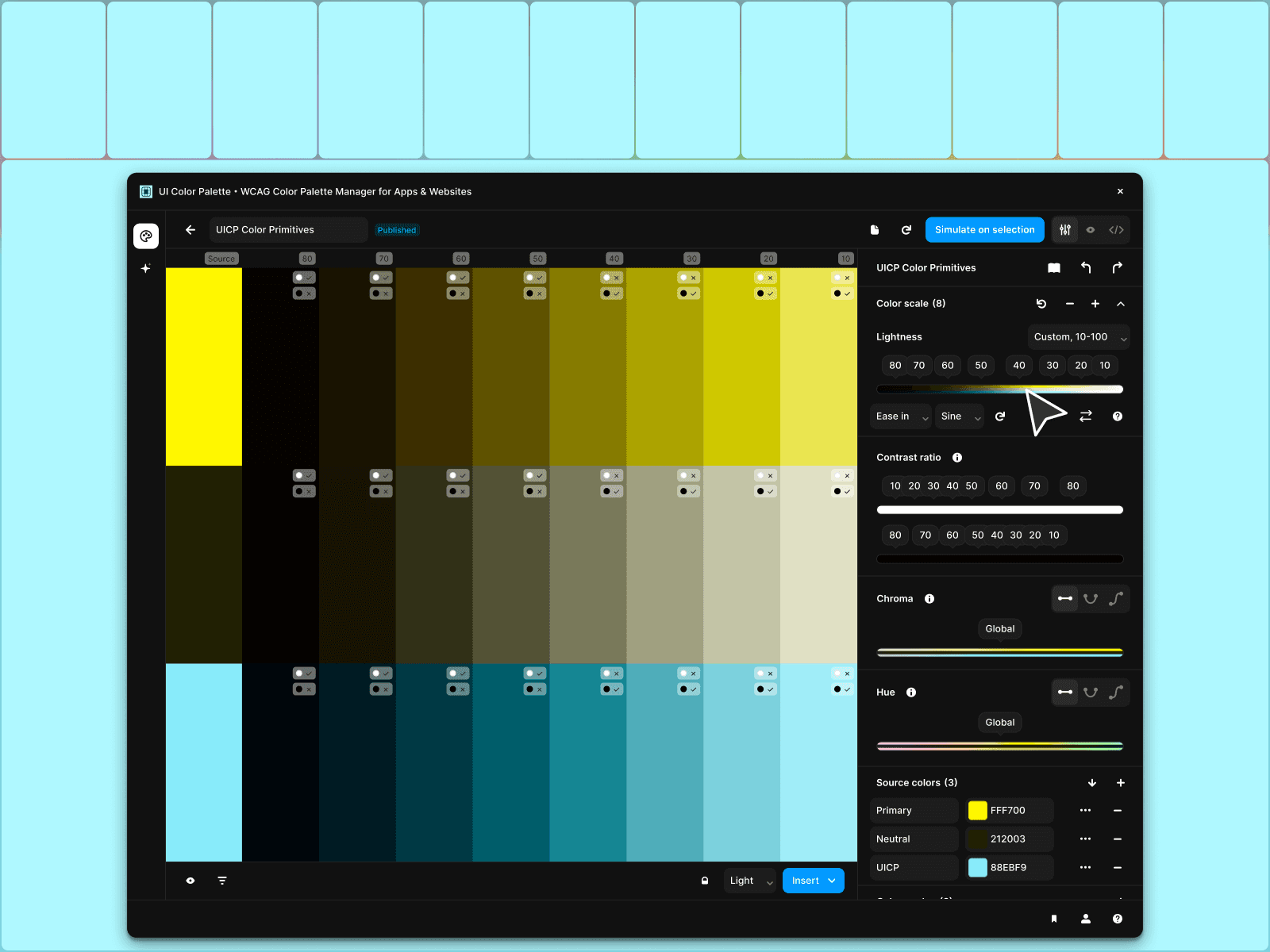Open the Ease in dropdown
Screen dimensions: 1270x952
click(902, 416)
